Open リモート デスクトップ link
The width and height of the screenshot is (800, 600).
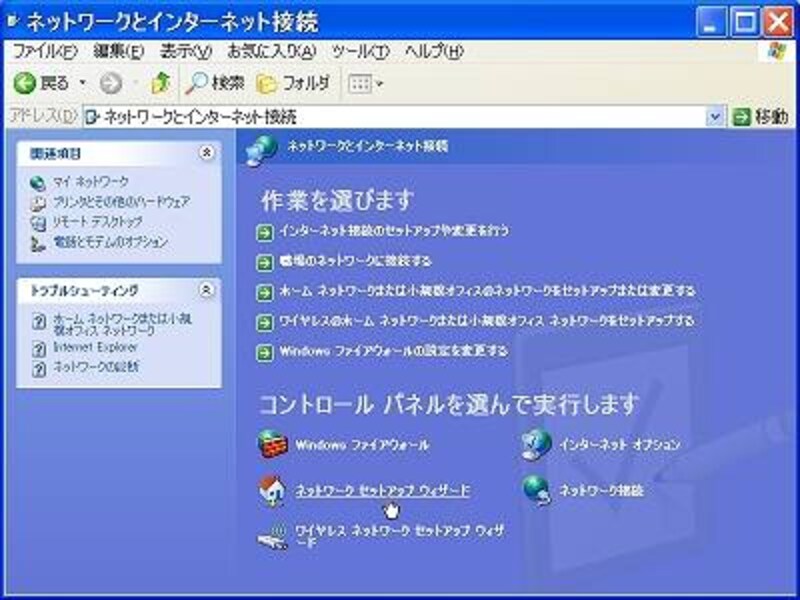(97, 222)
